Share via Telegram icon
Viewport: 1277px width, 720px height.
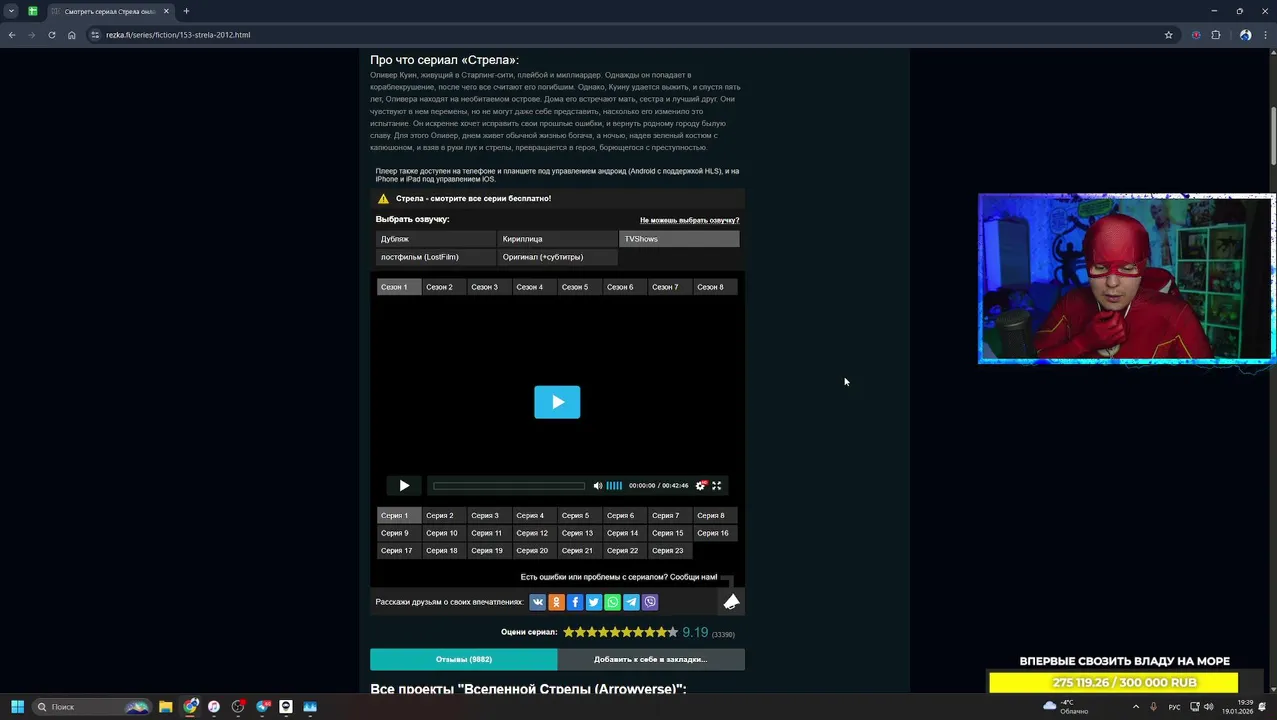click(631, 602)
